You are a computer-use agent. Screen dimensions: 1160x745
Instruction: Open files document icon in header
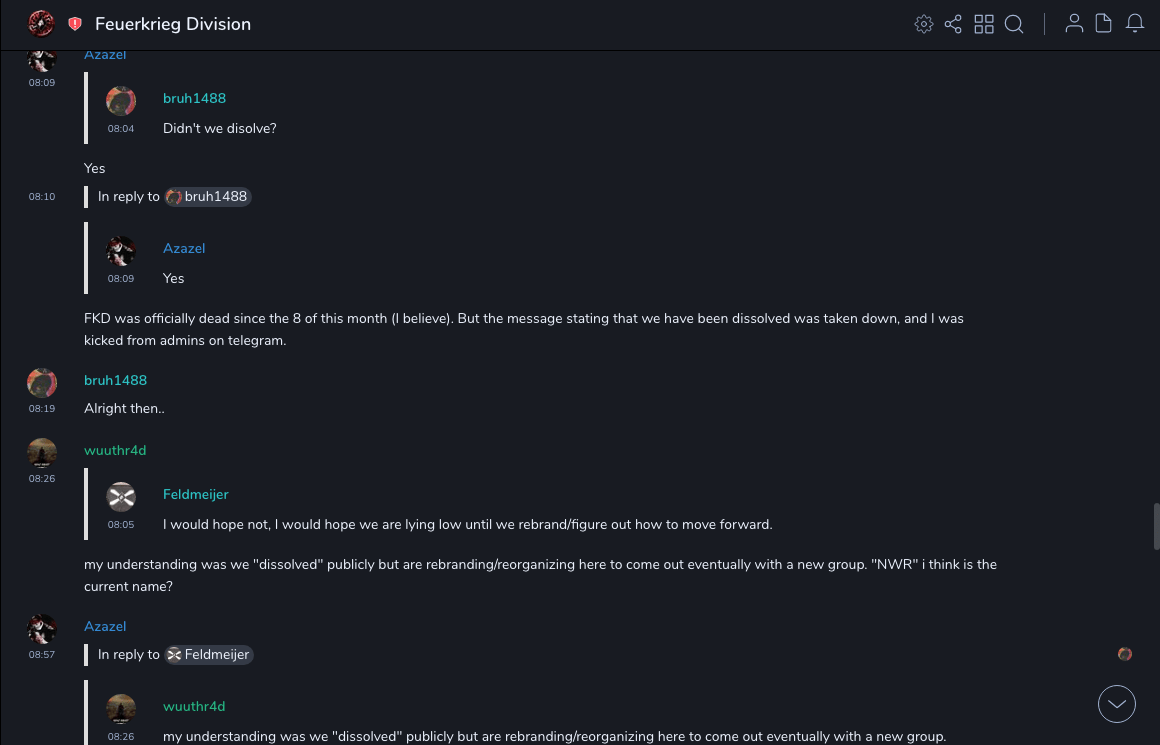tap(1104, 24)
